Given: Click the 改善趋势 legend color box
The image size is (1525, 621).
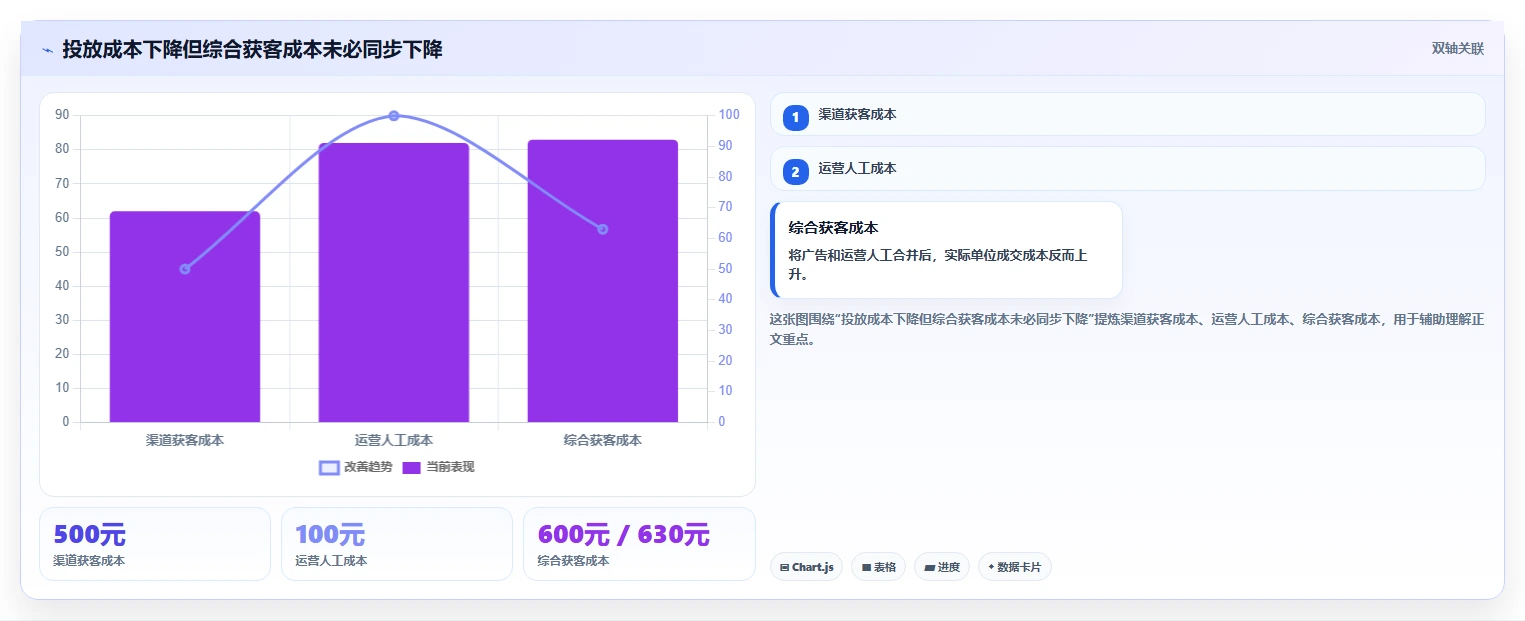Looking at the screenshot, I should click(x=329, y=468).
